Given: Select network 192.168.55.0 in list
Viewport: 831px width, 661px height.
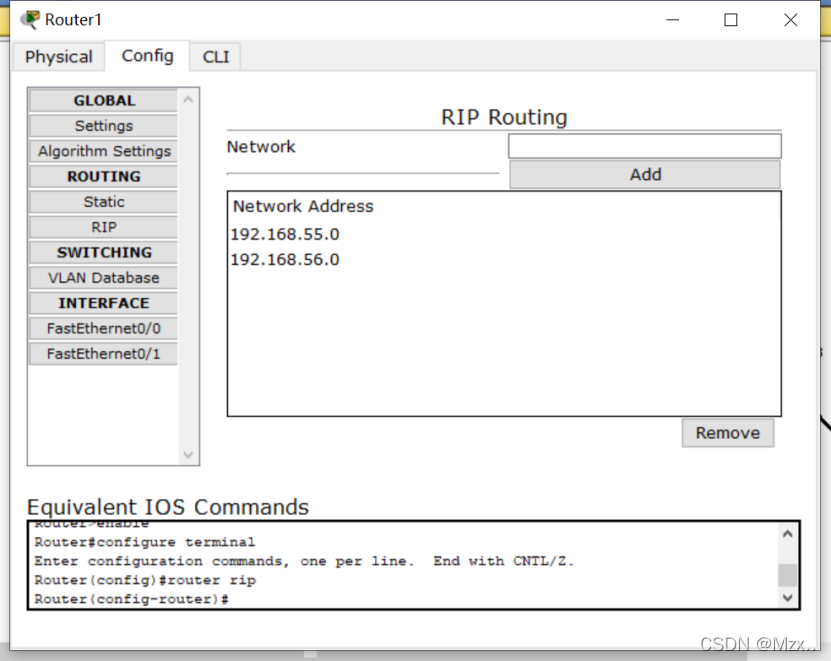Looking at the screenshot, I should [285, 235].
